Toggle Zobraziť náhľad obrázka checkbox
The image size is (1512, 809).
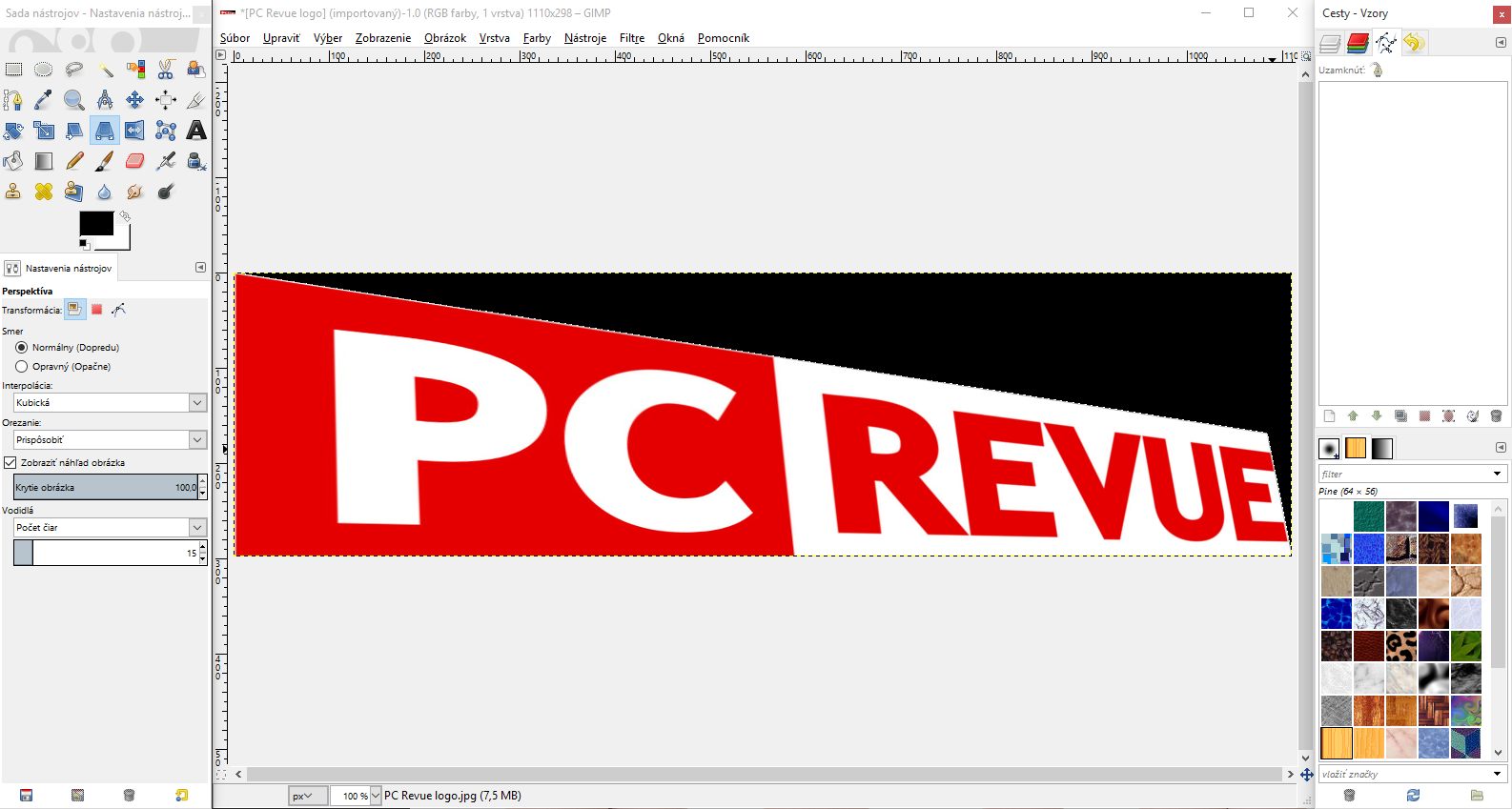coord(10,463)
